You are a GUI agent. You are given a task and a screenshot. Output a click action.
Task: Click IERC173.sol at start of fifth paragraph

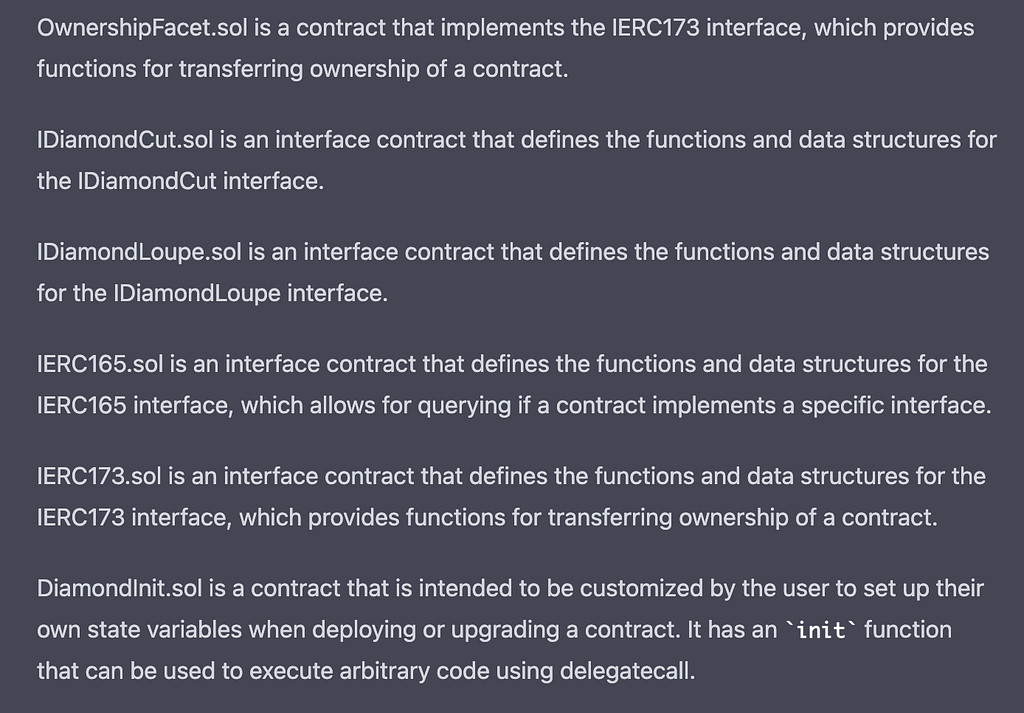[99, 477]
